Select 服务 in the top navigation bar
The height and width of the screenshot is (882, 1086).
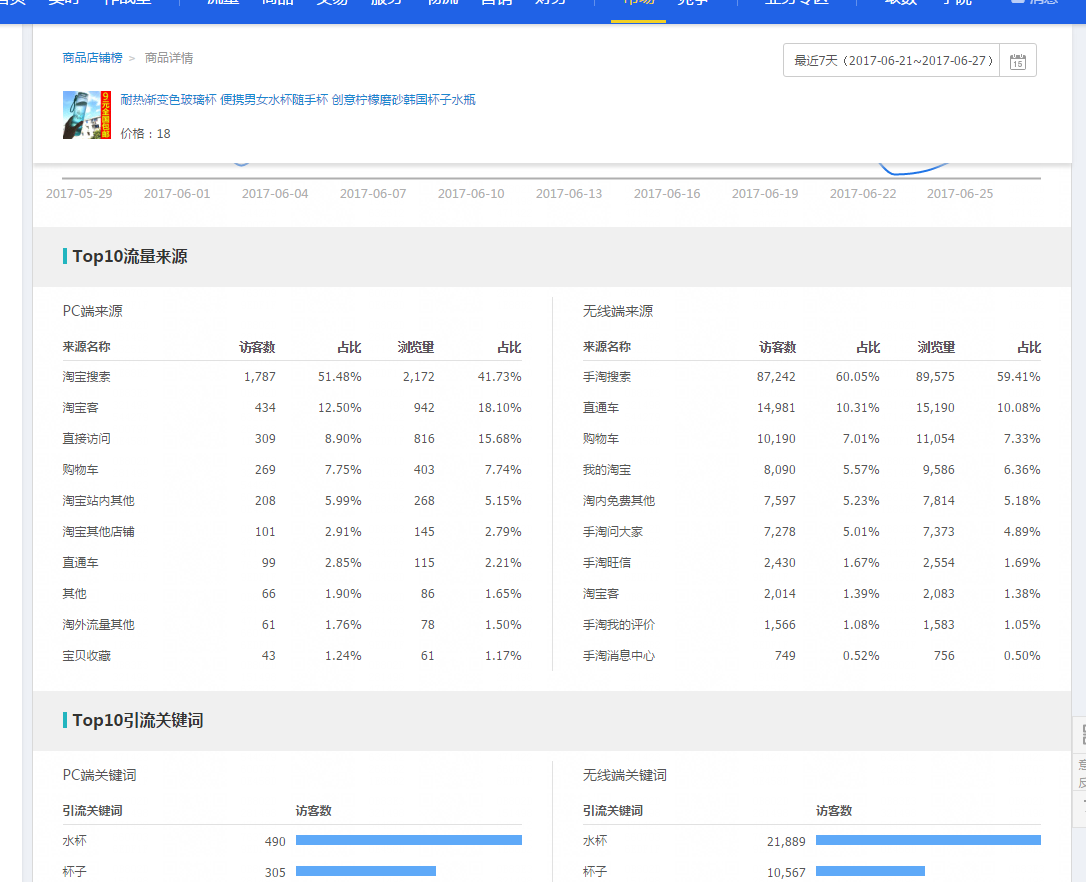point(387,4)
